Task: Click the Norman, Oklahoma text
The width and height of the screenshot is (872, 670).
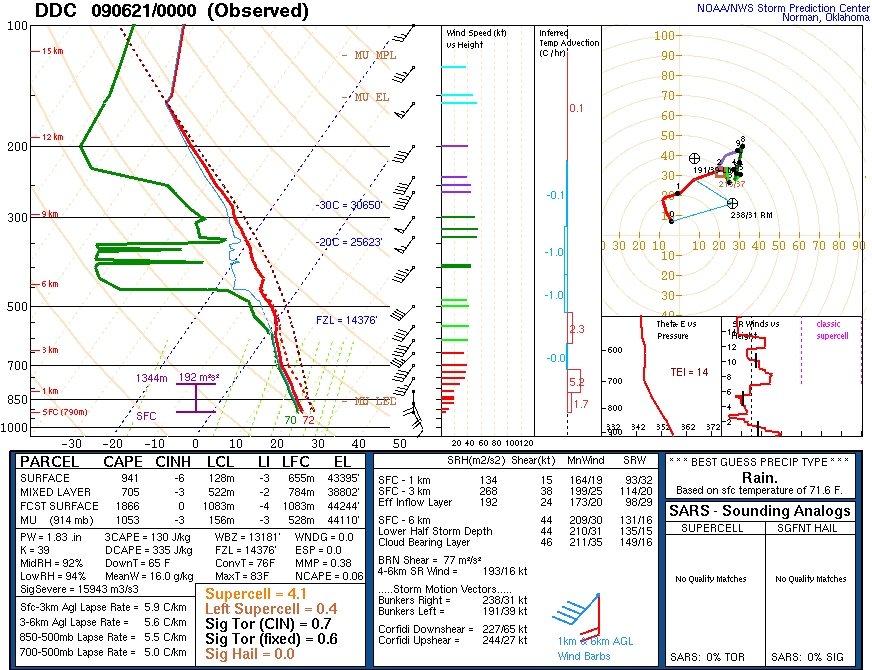Action: pyautogui.click(x=825, y=18)
